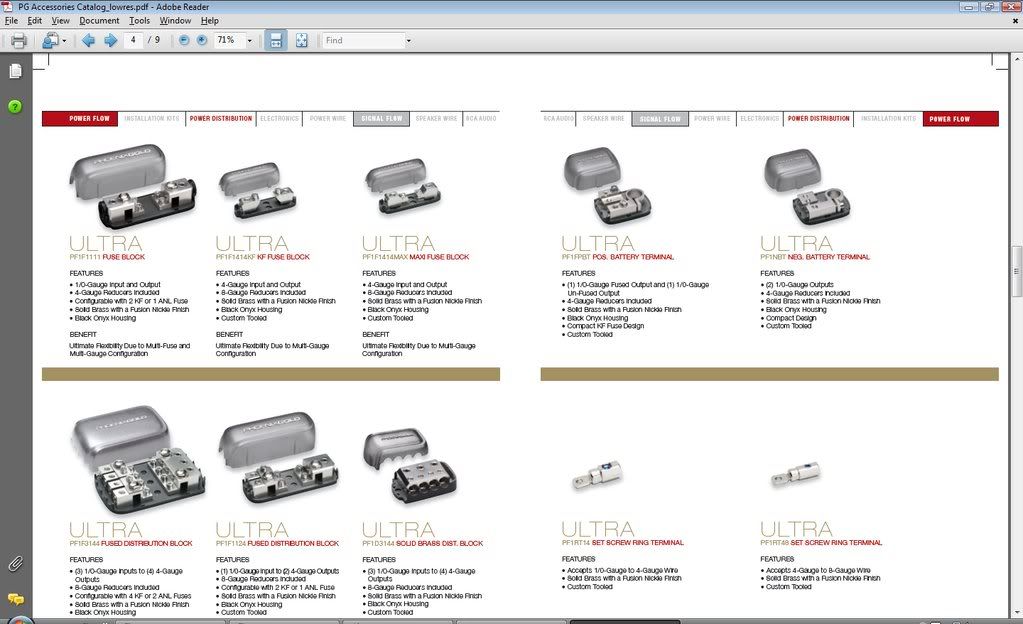Click the vertical scrollbar thumb
The width and height of the screenshot is (1023, 624).
(x=1016, y=271)
